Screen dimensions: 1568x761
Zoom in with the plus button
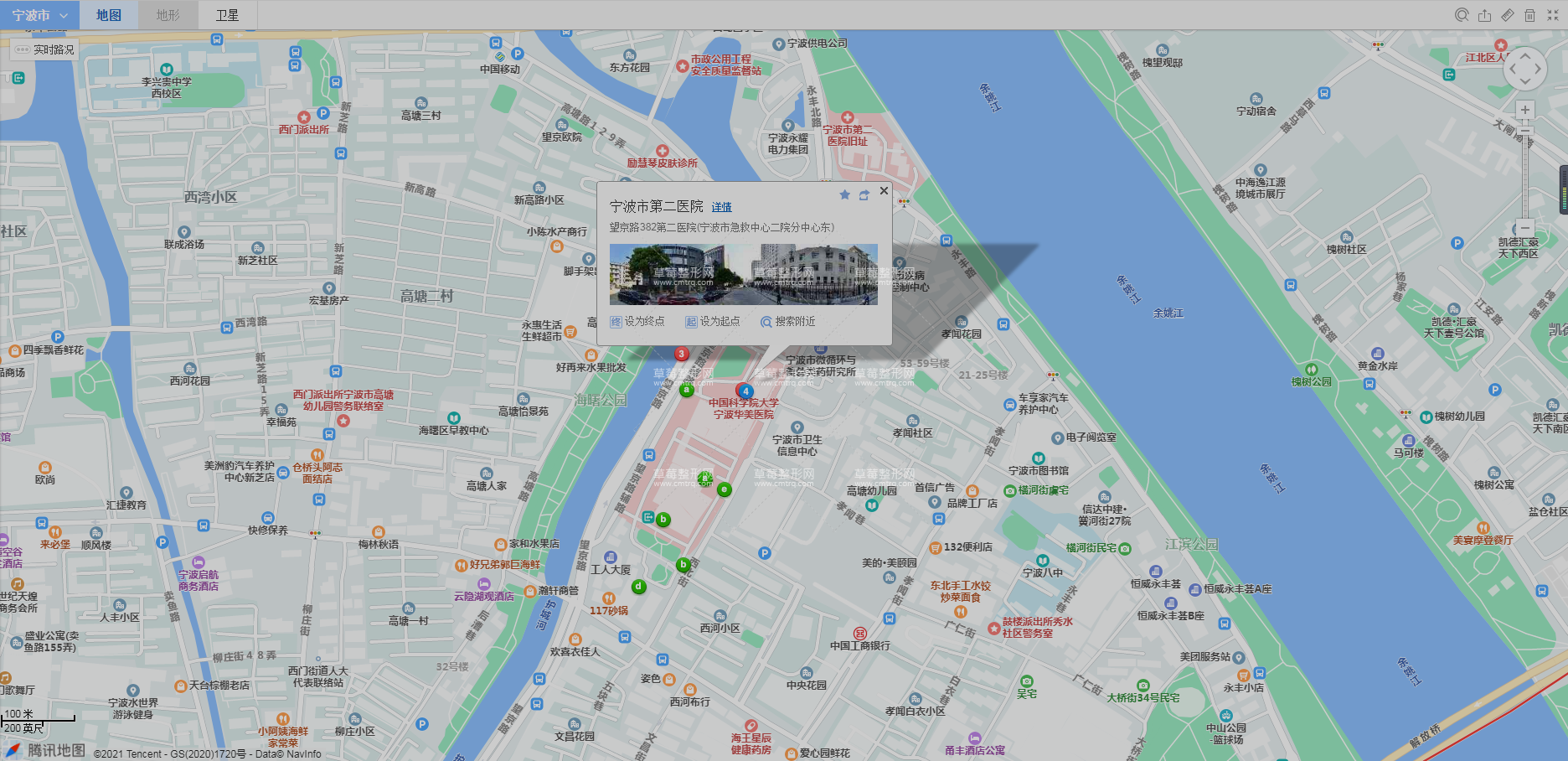click(1525, 110)
